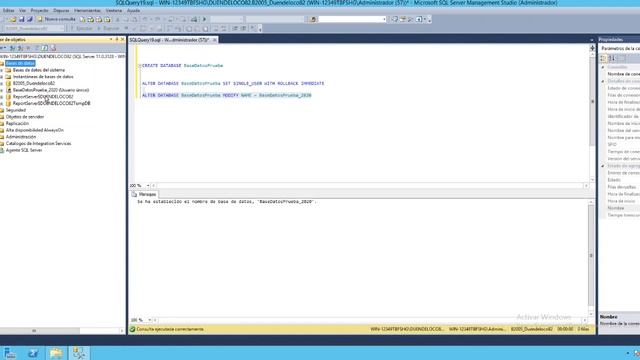The width and height of the screenshot is (640, 360).
Task: Click the Cancel query stop icon
Action: (127, 29)
